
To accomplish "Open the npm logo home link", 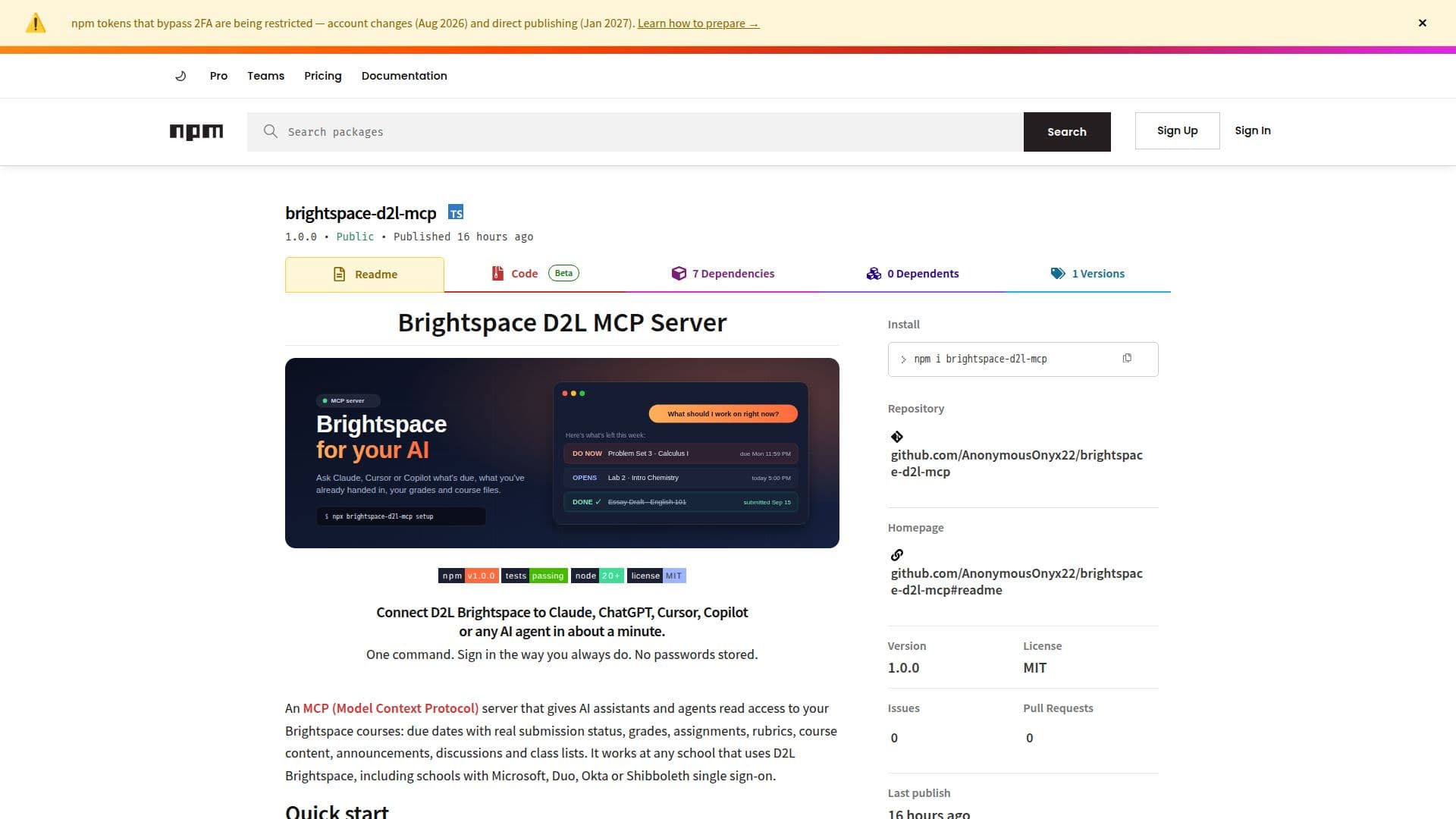I will click(x=196, y=132).
